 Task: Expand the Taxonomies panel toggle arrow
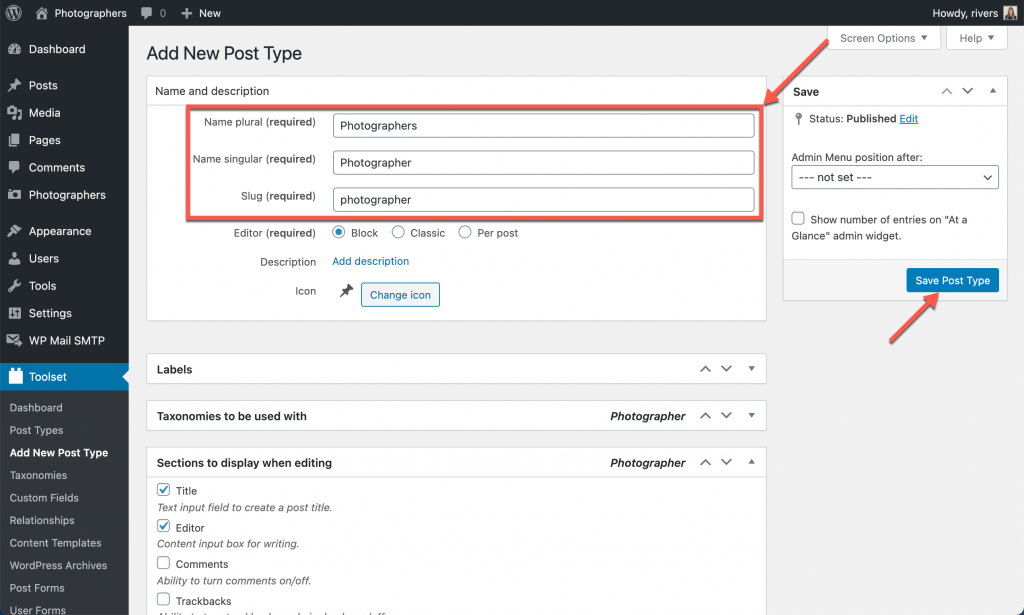point(752,416)
